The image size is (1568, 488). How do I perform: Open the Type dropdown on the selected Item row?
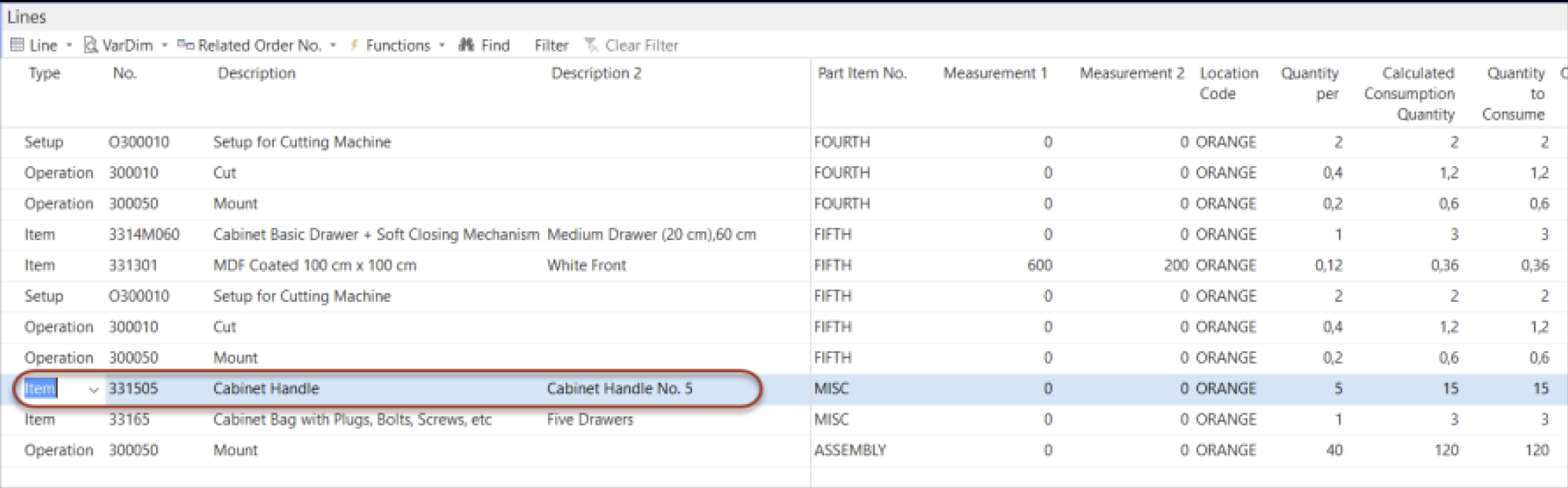93,389
